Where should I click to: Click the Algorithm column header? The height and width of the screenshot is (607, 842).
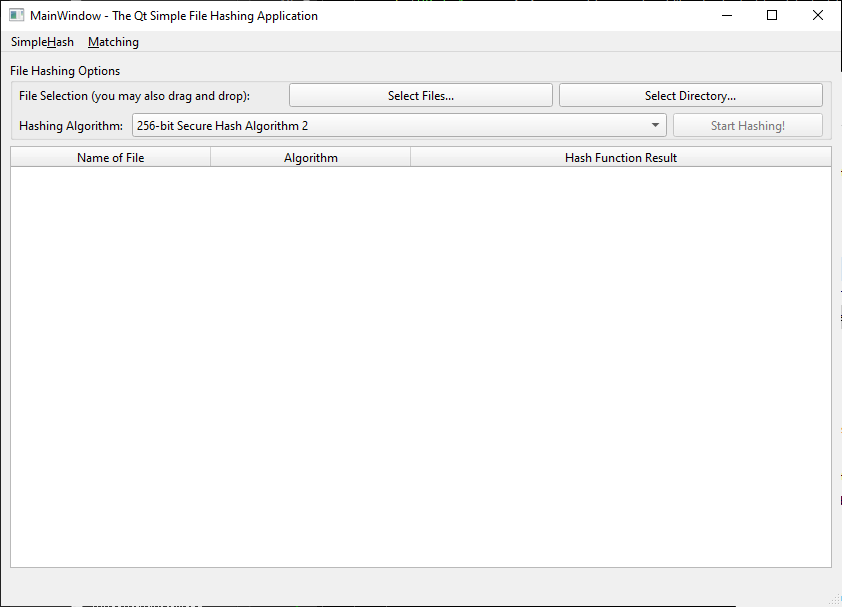coord(310,157)
